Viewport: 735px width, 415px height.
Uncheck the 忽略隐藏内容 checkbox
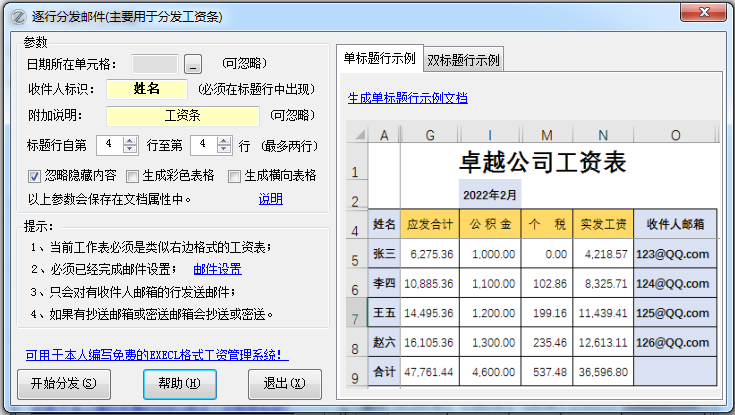pos(36,176)
